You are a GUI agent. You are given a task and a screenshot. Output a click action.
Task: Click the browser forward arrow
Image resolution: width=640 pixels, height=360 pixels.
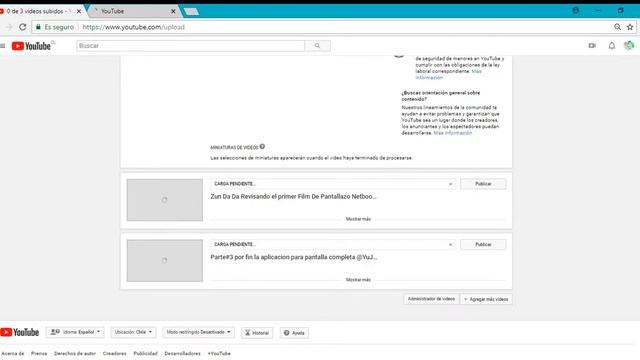pyautogui.click(x=9, y=27)
